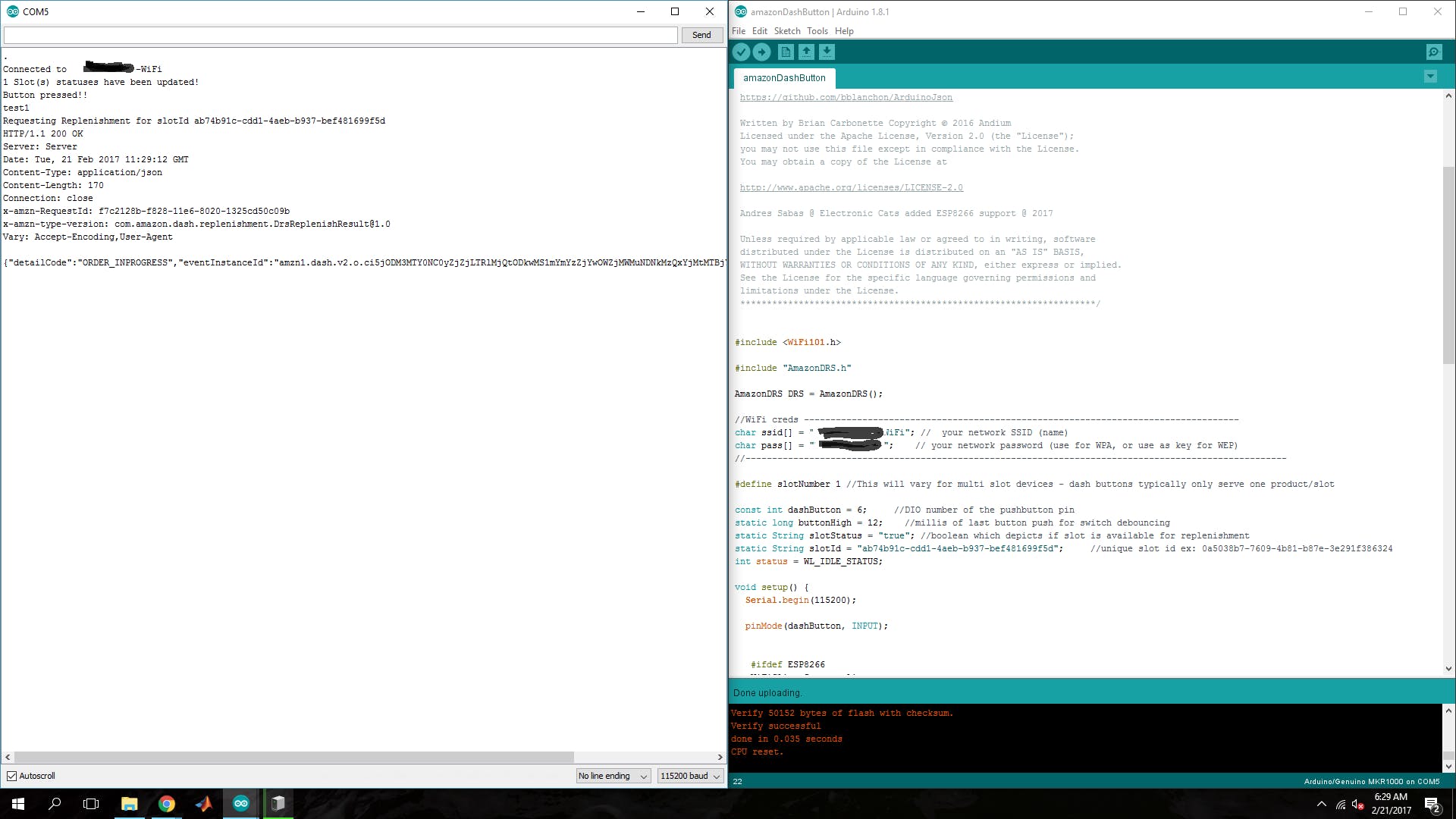Create a new sketch with the New icon
Screen dimensions: 1456x819
click(x=786, y=52)
